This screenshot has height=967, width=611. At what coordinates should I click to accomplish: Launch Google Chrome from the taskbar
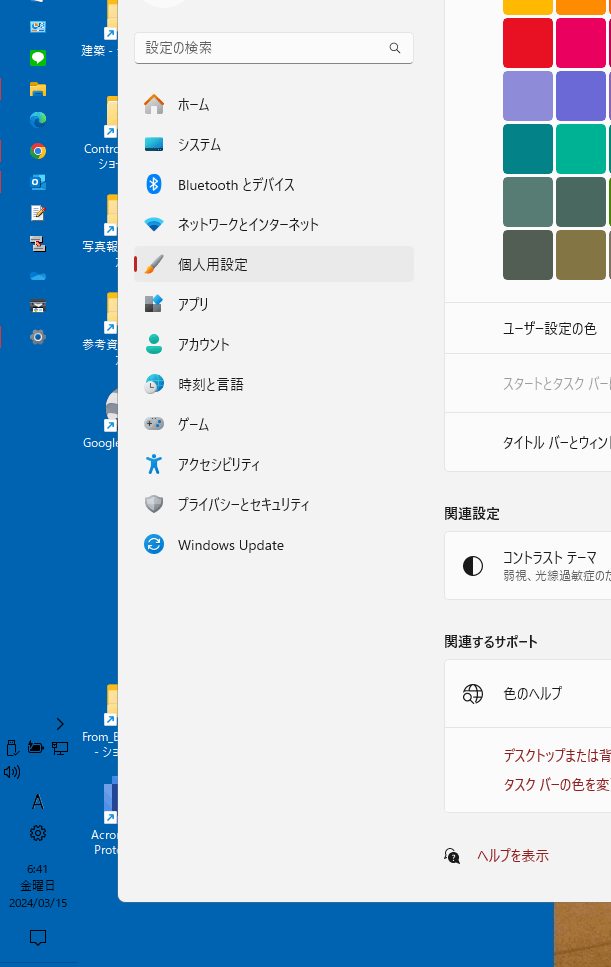click(x=38, y=151)
